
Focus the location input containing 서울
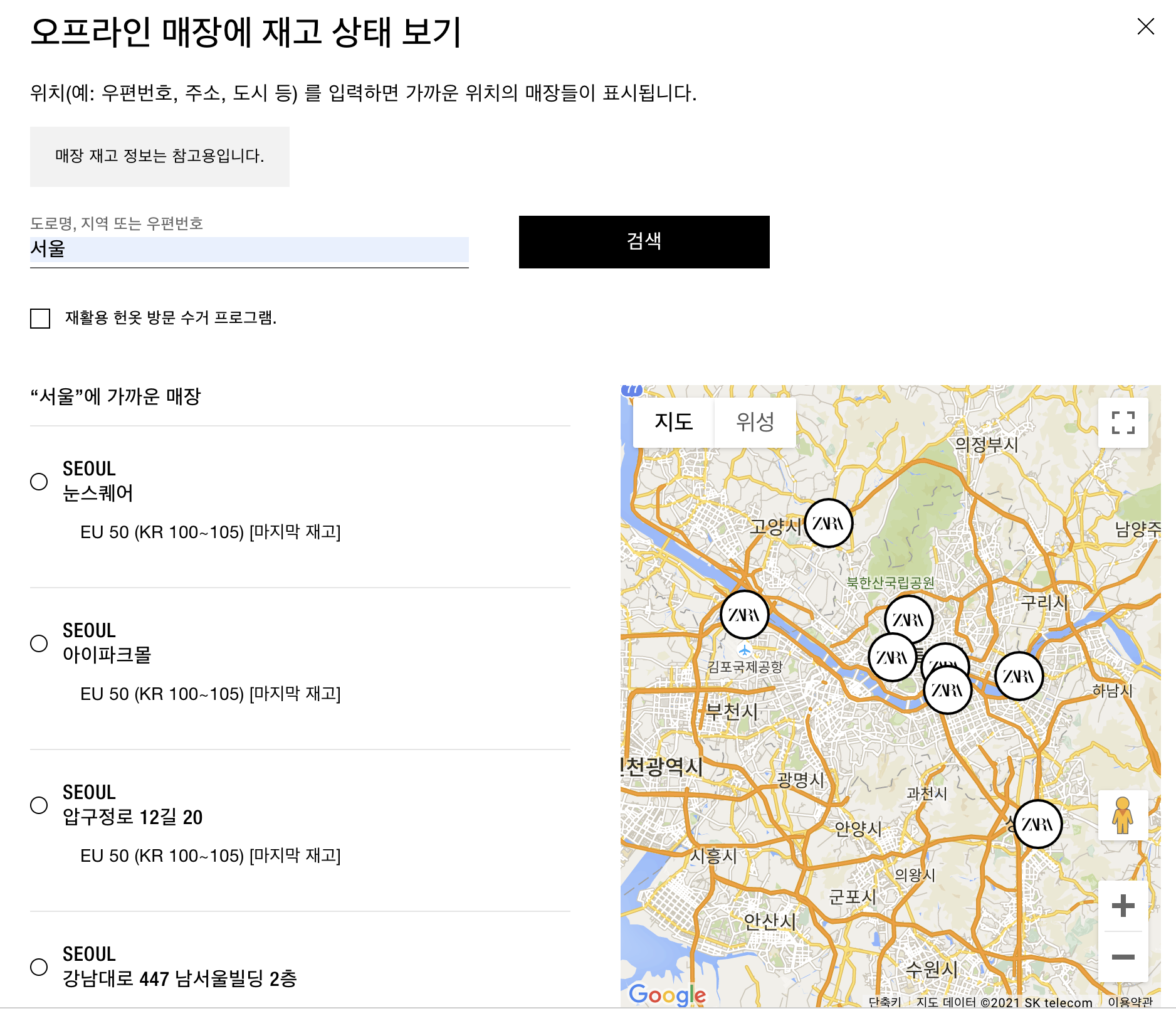coord(249,250)
